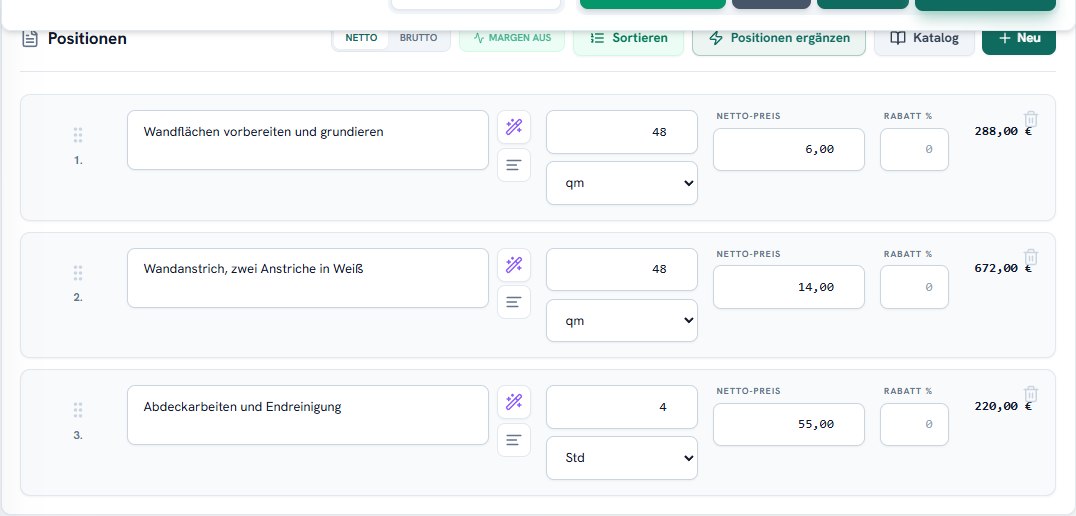1076x516 pixels.
Task: Click the Positionen heading
Action: 87,38
